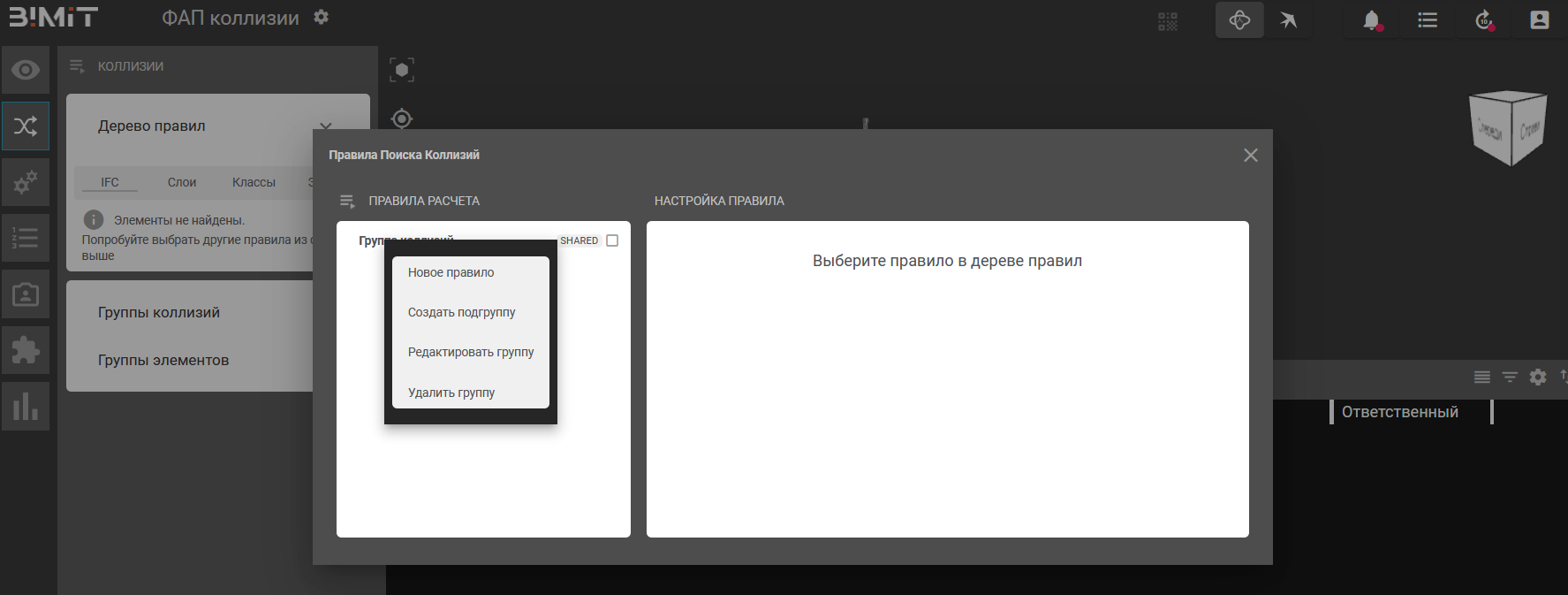1568x595 pixels.
Task: Open the bar chart statistics icon
Action: click(26, 407)
